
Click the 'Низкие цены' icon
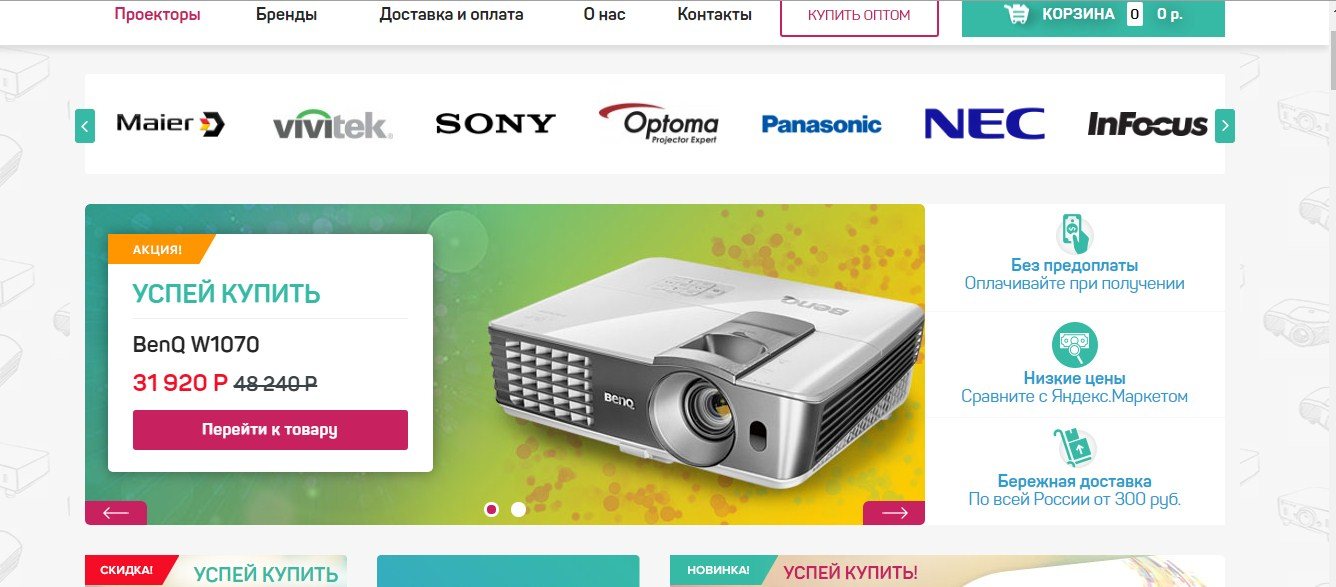1074,345
